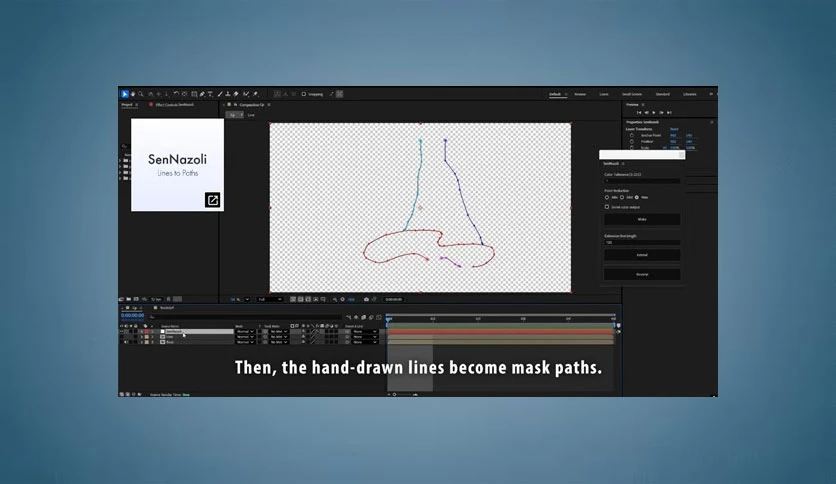Jump to first frame in Preview panel
Image resolution: width=836 pixels, height=484 pixels.
point(639,112)
